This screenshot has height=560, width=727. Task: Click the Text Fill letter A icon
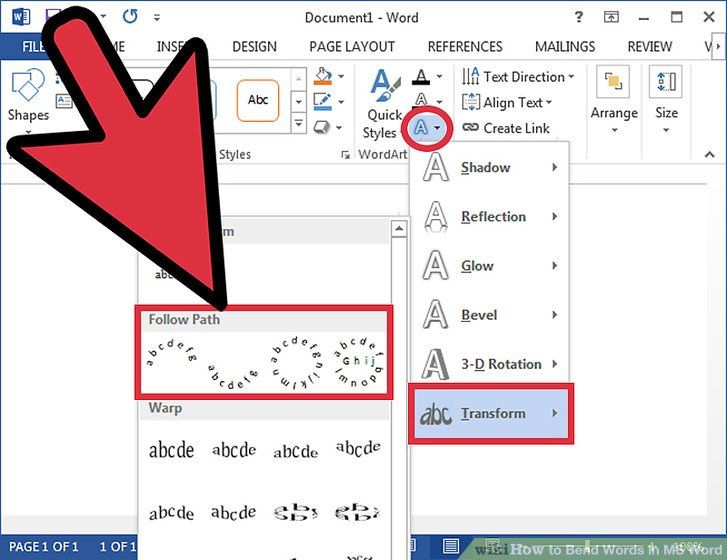421,76
